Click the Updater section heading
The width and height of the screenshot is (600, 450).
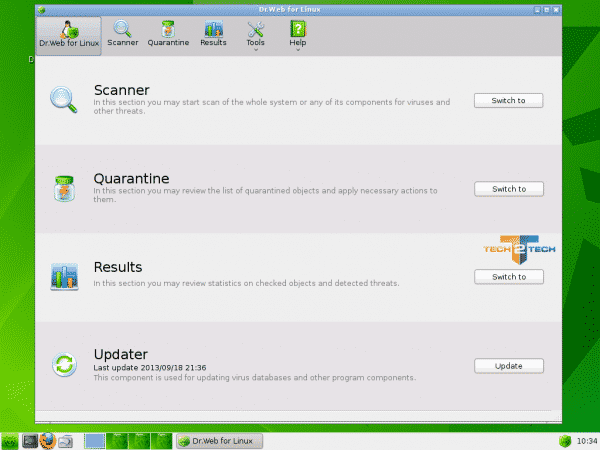point(121,355)
